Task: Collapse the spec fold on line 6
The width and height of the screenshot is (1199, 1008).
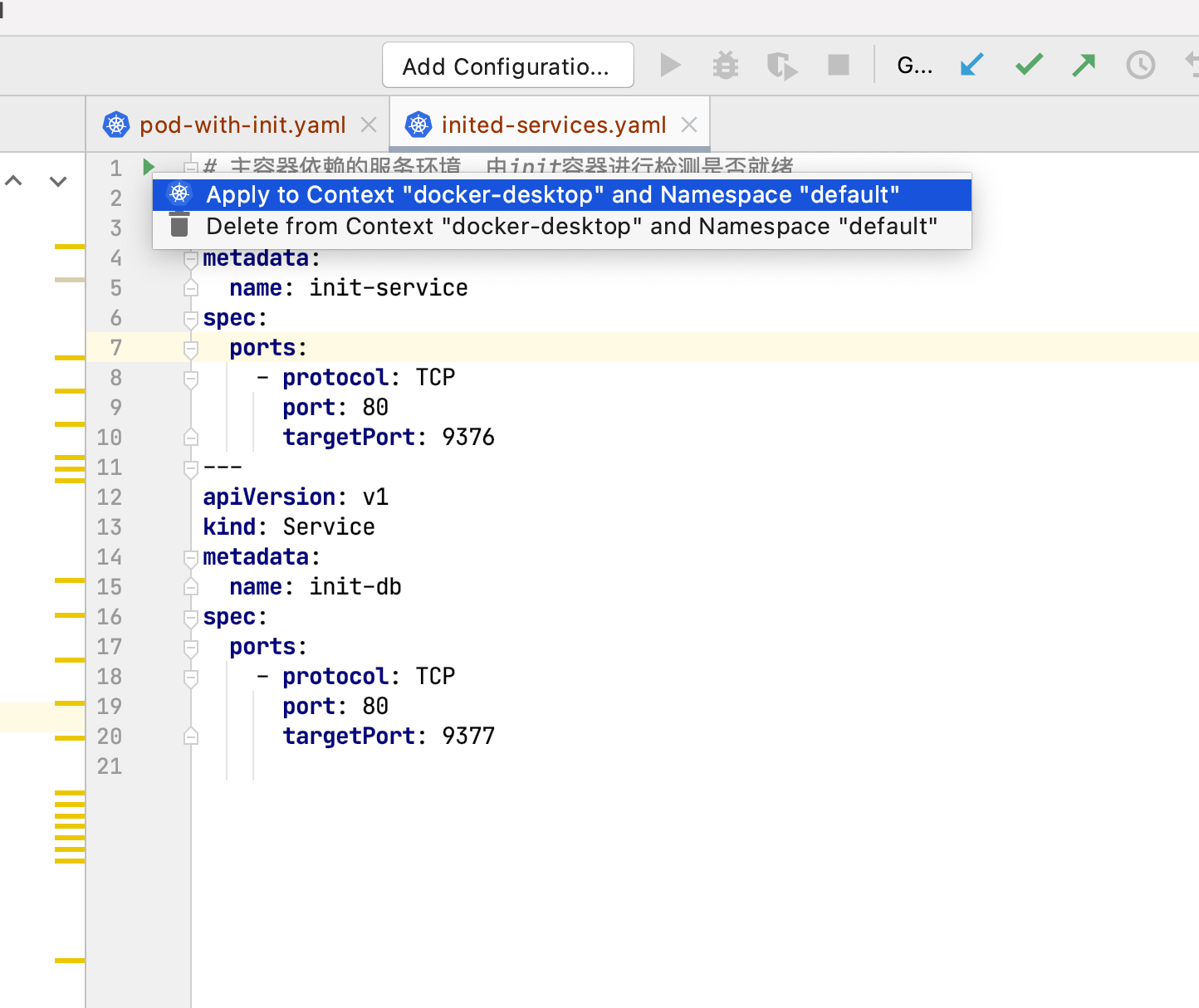Action: (191, 318)
